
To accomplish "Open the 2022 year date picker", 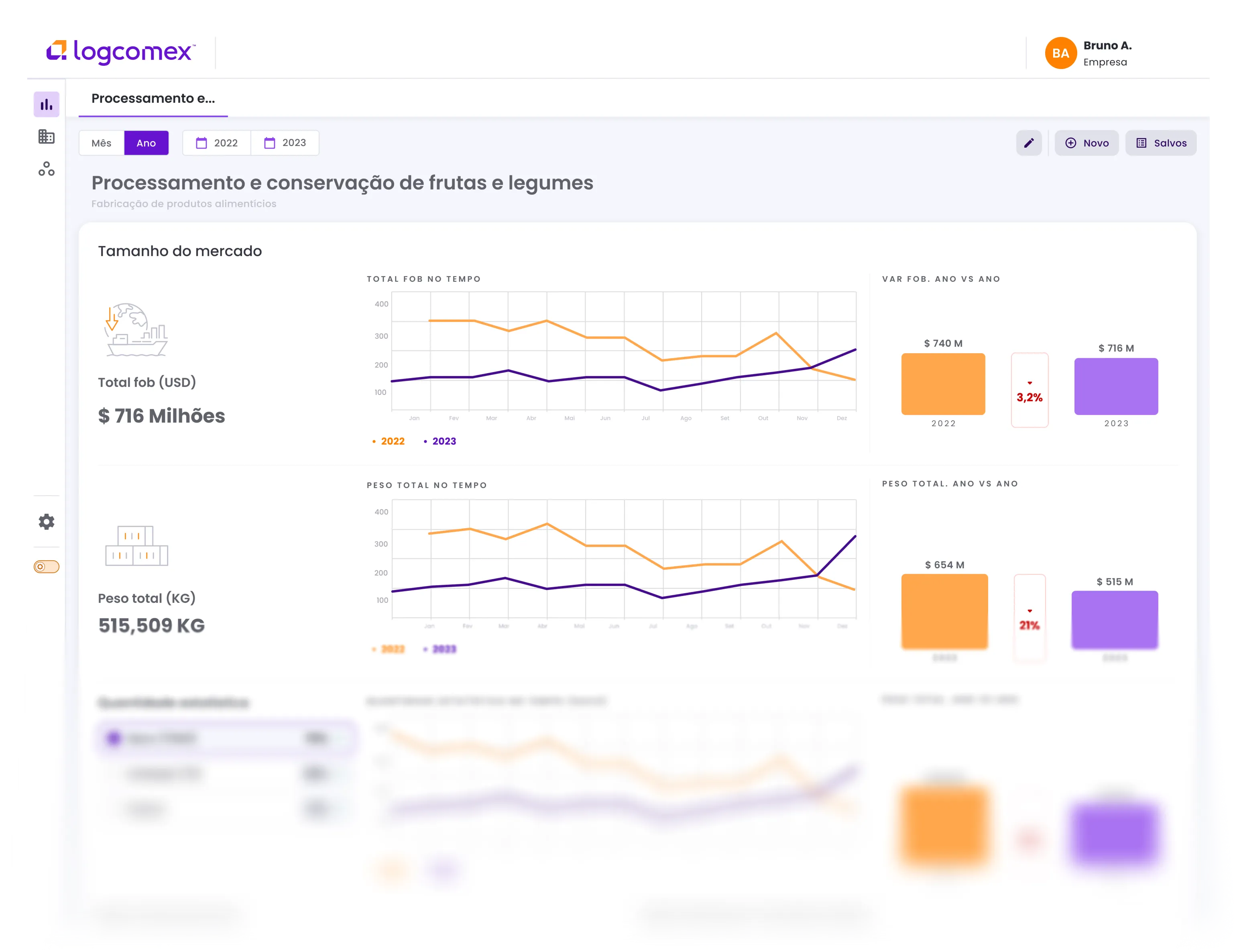I will point(217,143).
